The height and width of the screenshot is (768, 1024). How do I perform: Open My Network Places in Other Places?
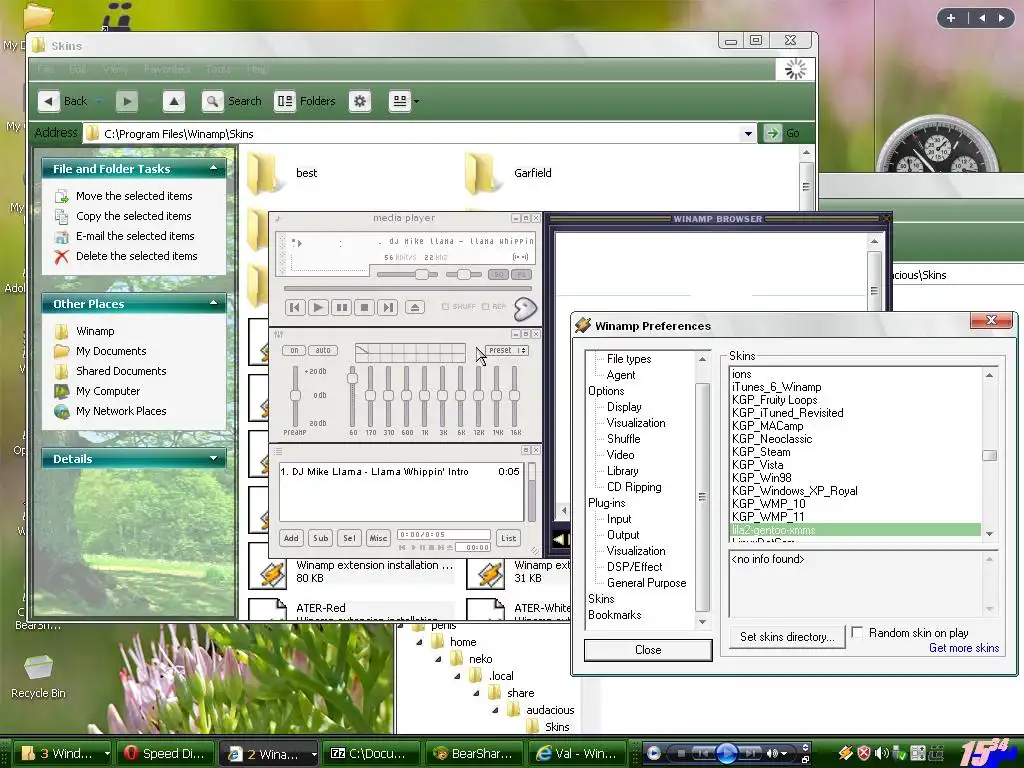point(121,411)
